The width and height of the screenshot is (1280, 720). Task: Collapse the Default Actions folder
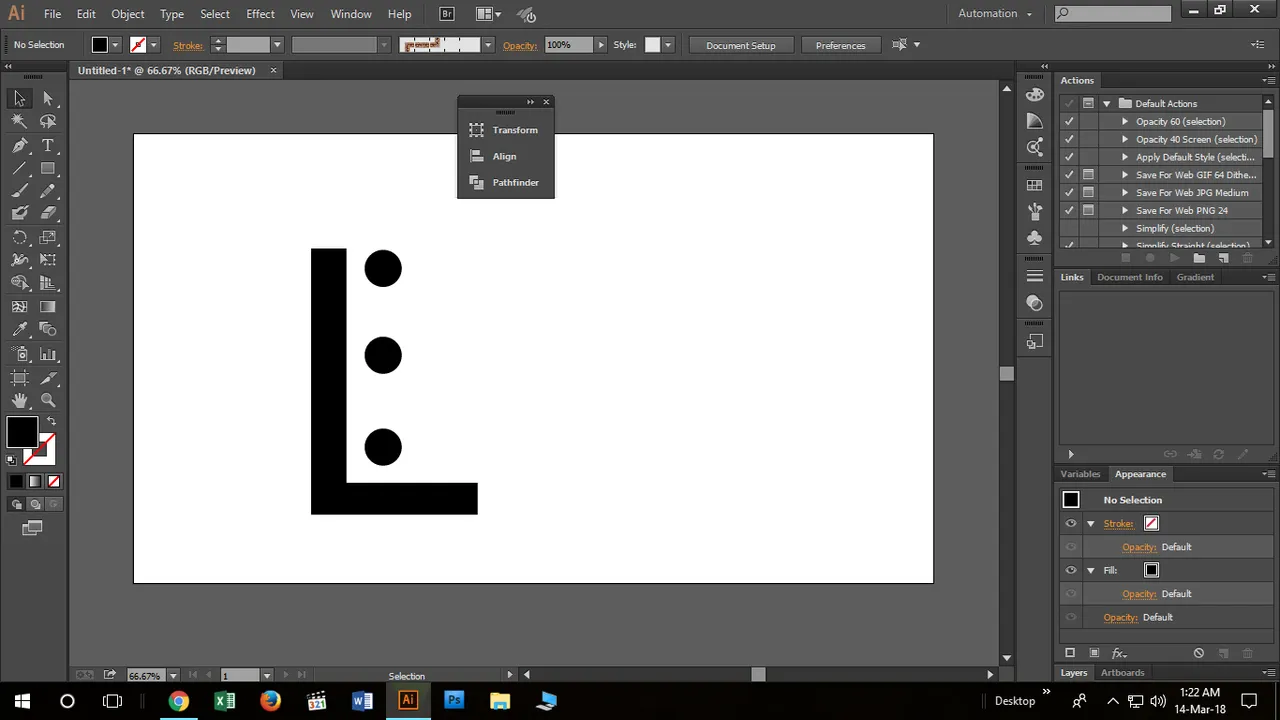coord(1106,104)
